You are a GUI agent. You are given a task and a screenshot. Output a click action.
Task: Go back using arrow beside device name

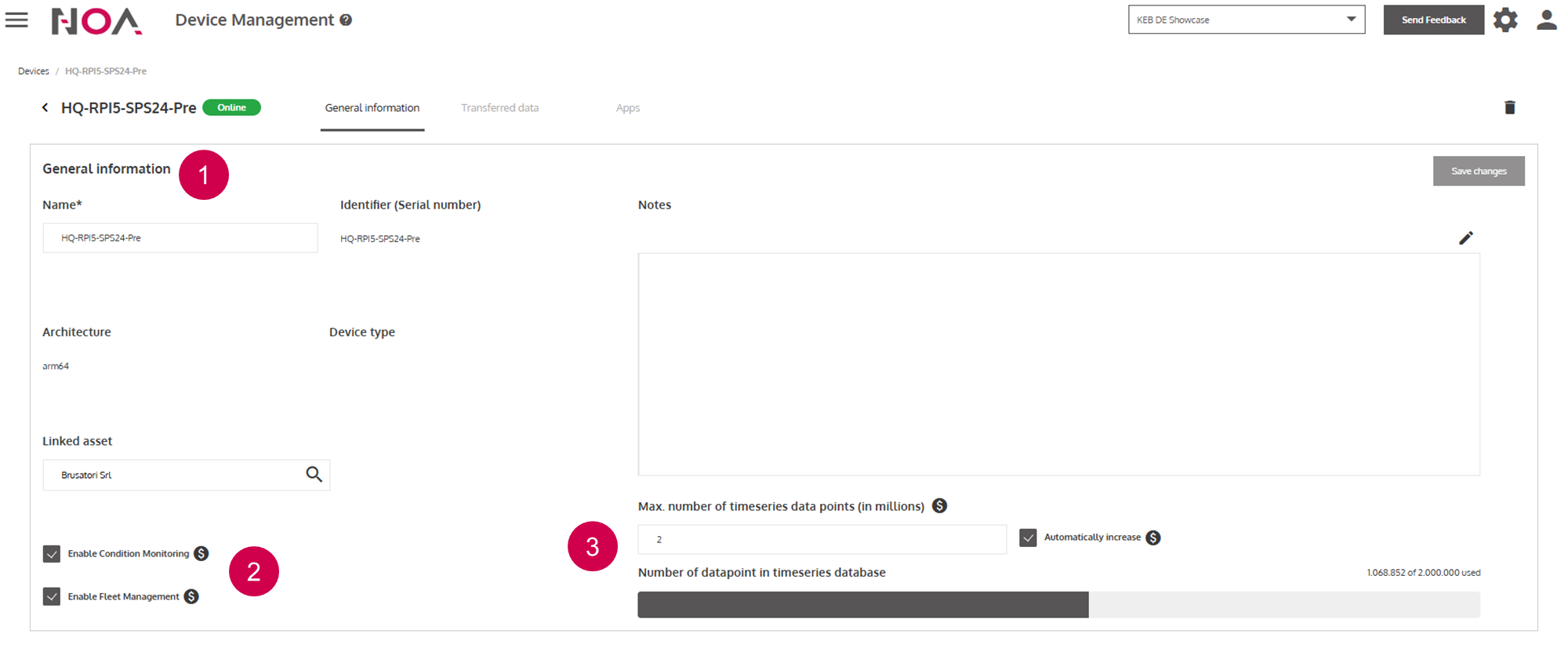point(45,108)
